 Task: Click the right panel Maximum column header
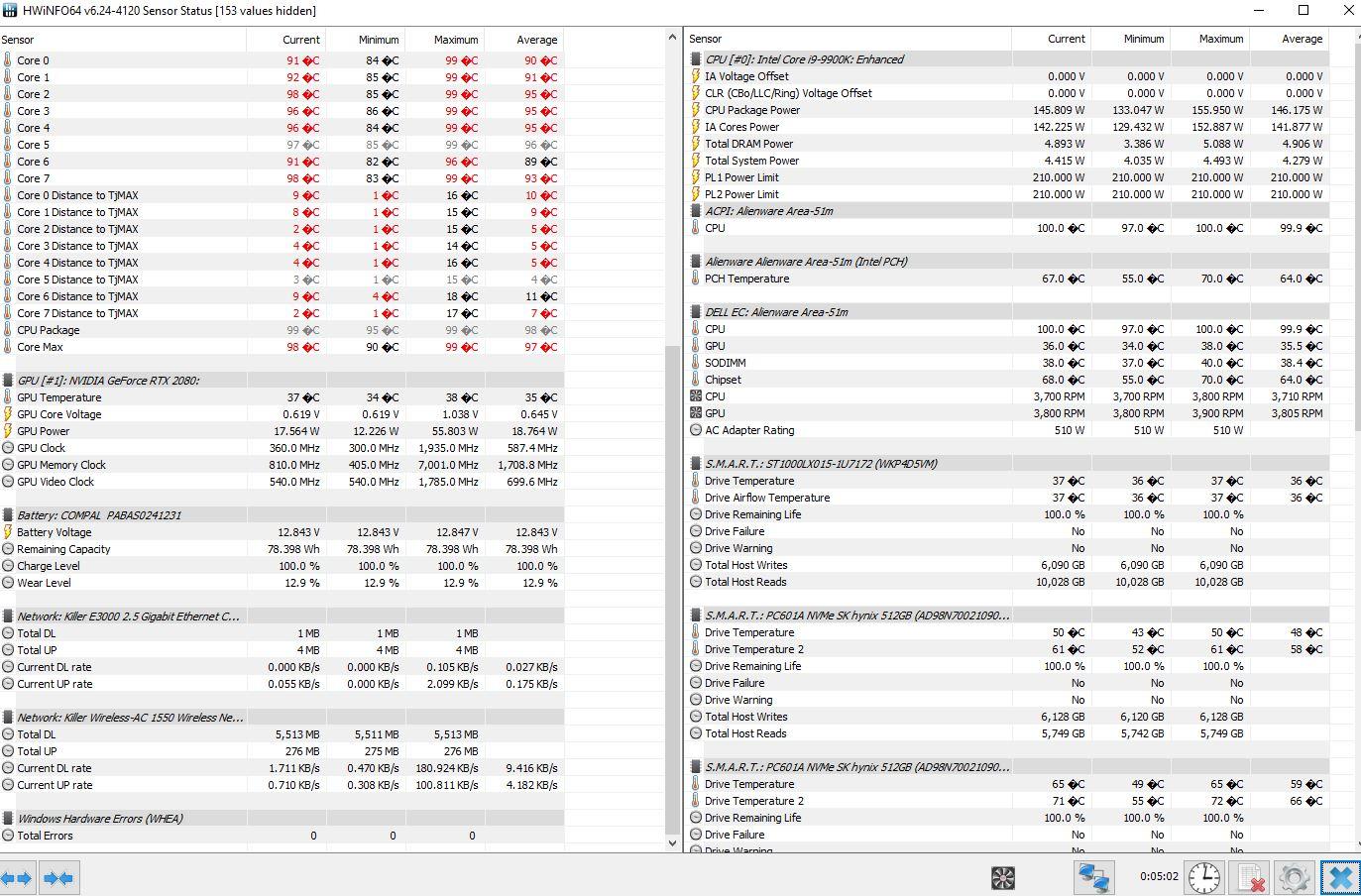point(1220,39)
